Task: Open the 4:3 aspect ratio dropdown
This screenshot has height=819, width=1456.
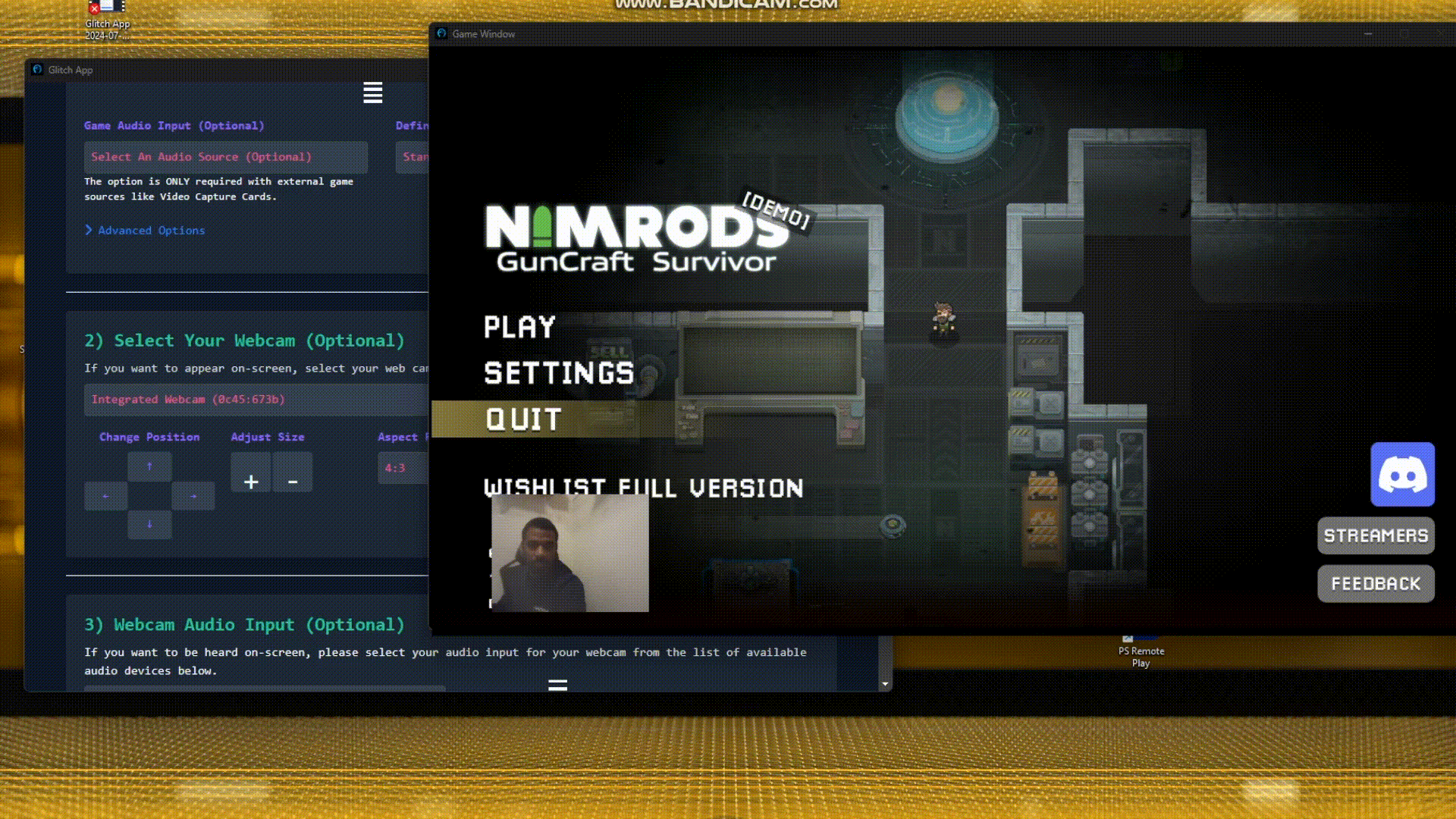Action: click(x=402, y=468)
